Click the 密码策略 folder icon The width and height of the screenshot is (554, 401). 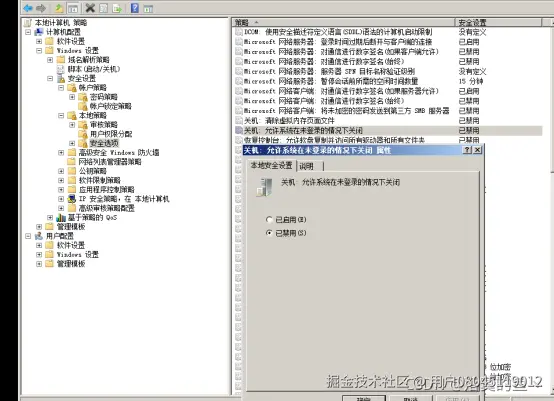click(83, 97)
